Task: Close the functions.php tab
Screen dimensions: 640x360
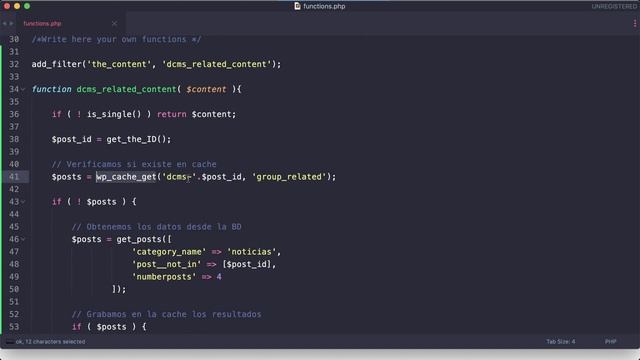Action: (114, 24)
